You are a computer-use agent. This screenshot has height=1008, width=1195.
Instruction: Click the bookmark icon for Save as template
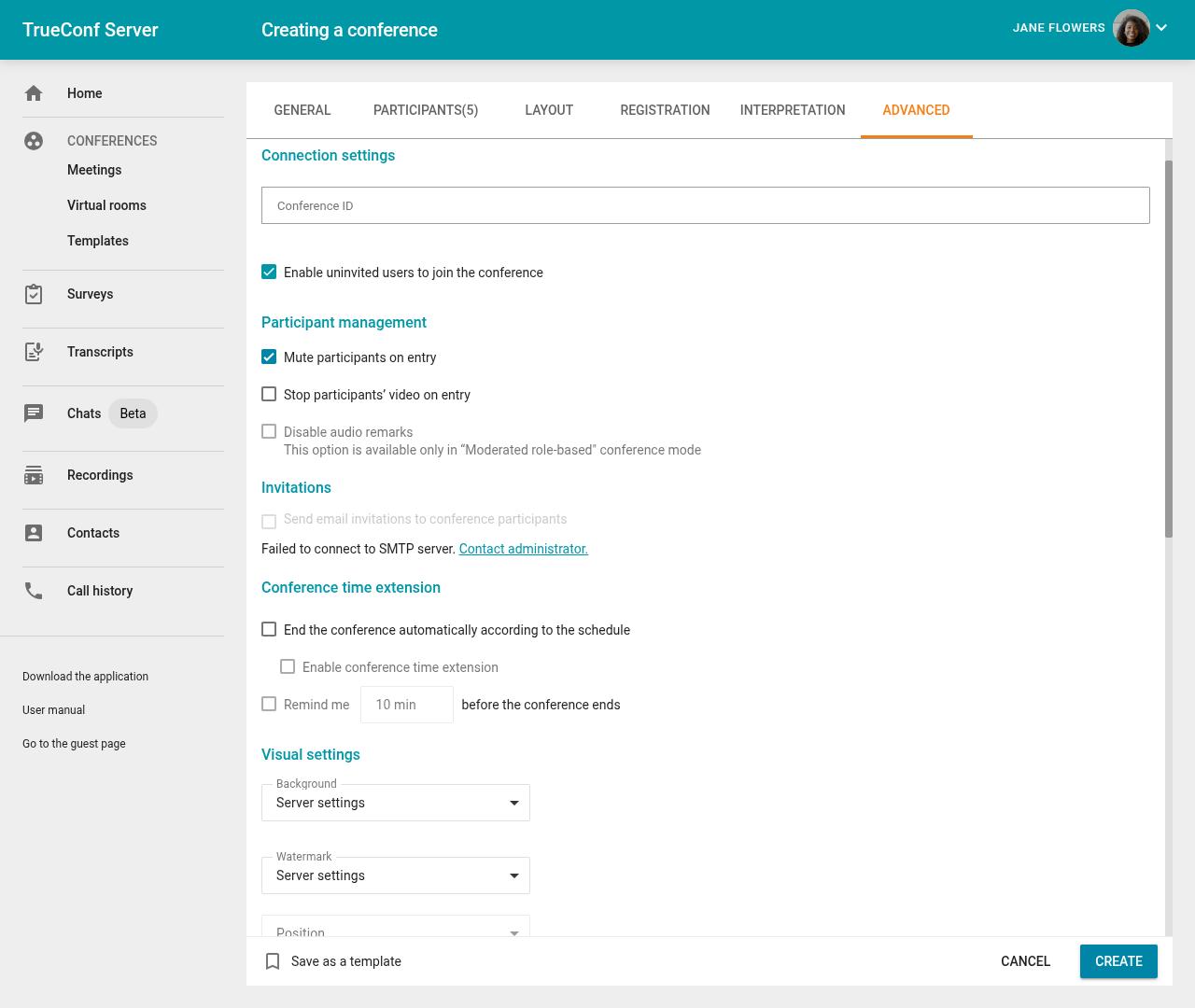273,961
